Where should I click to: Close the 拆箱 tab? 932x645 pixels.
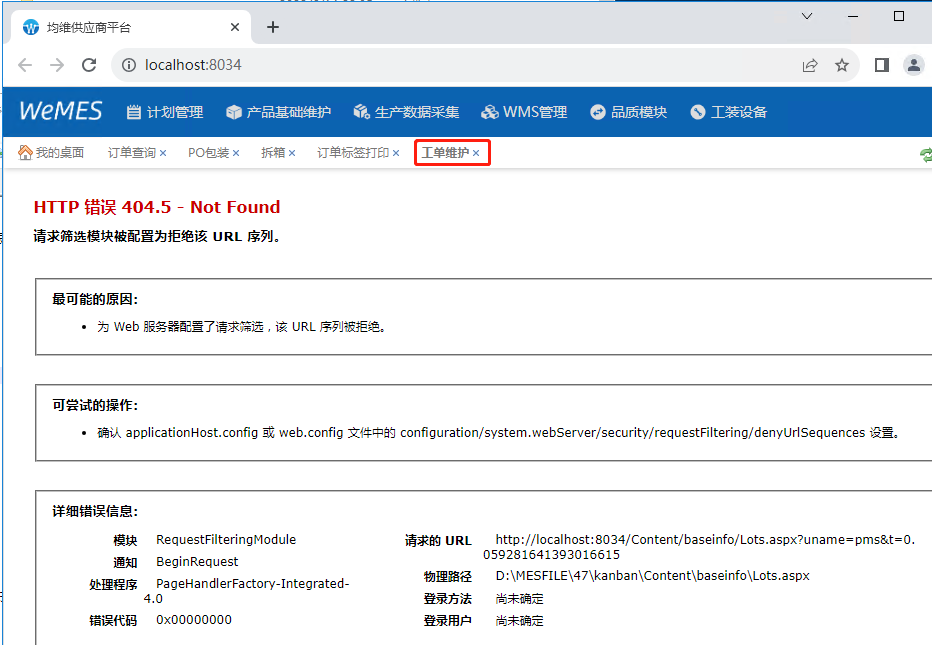point(292,154)
